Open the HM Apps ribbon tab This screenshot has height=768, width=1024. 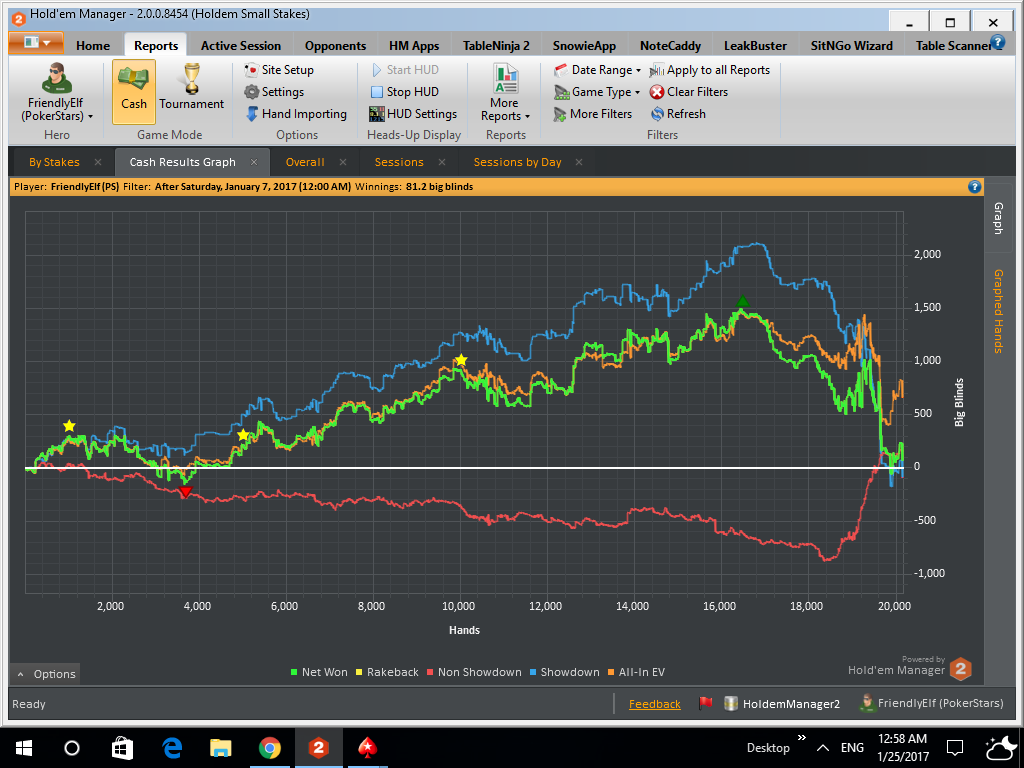point(414,46)
